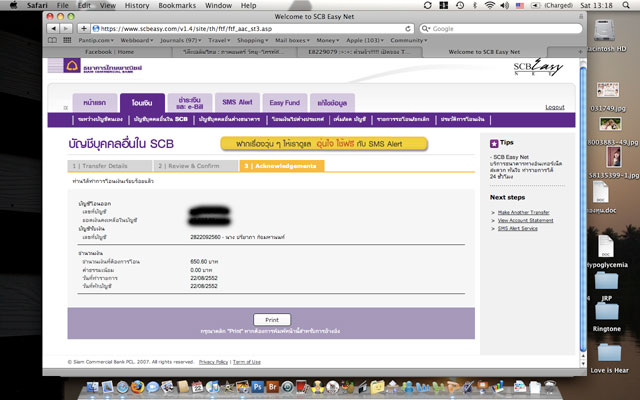Launch Firefox from the Dock

(138, 386)
